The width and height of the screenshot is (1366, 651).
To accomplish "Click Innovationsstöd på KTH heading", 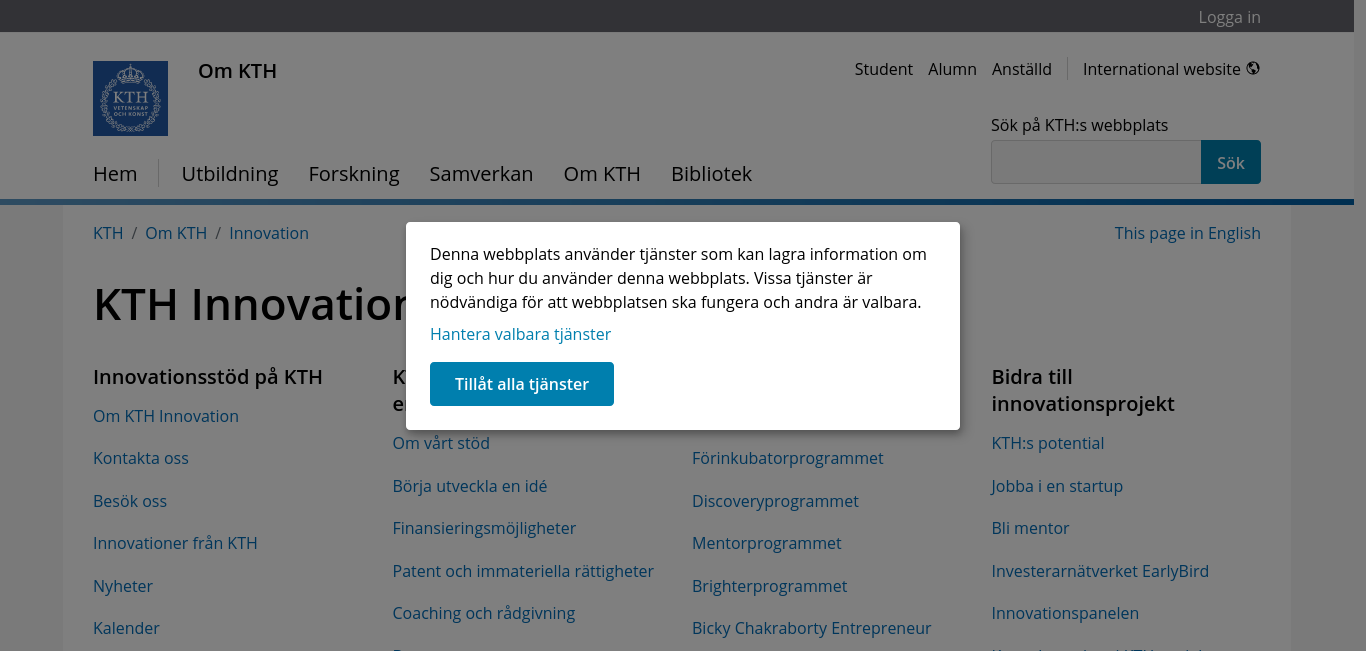I will (208, 377).
